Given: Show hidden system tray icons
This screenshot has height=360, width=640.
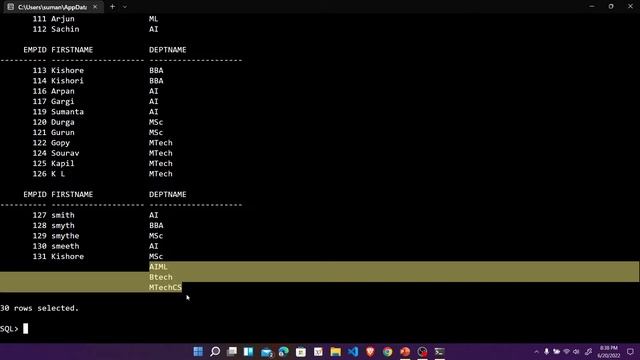Looking at the screenshot, I should tap(536, 351).
